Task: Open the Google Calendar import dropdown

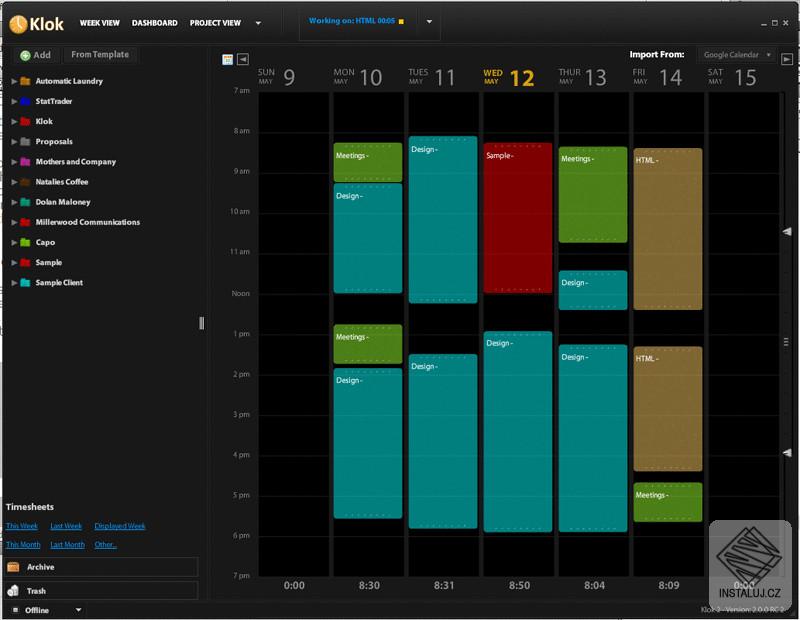Action: tap(736, 55)
